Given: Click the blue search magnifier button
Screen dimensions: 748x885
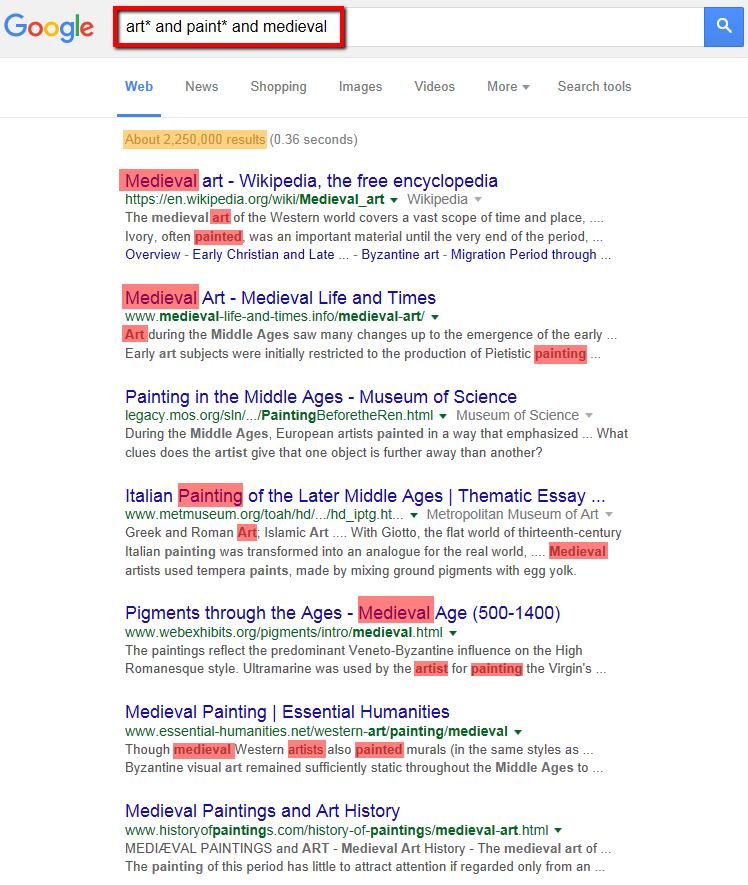Looking at the screenshot, I should coord(723,27).
